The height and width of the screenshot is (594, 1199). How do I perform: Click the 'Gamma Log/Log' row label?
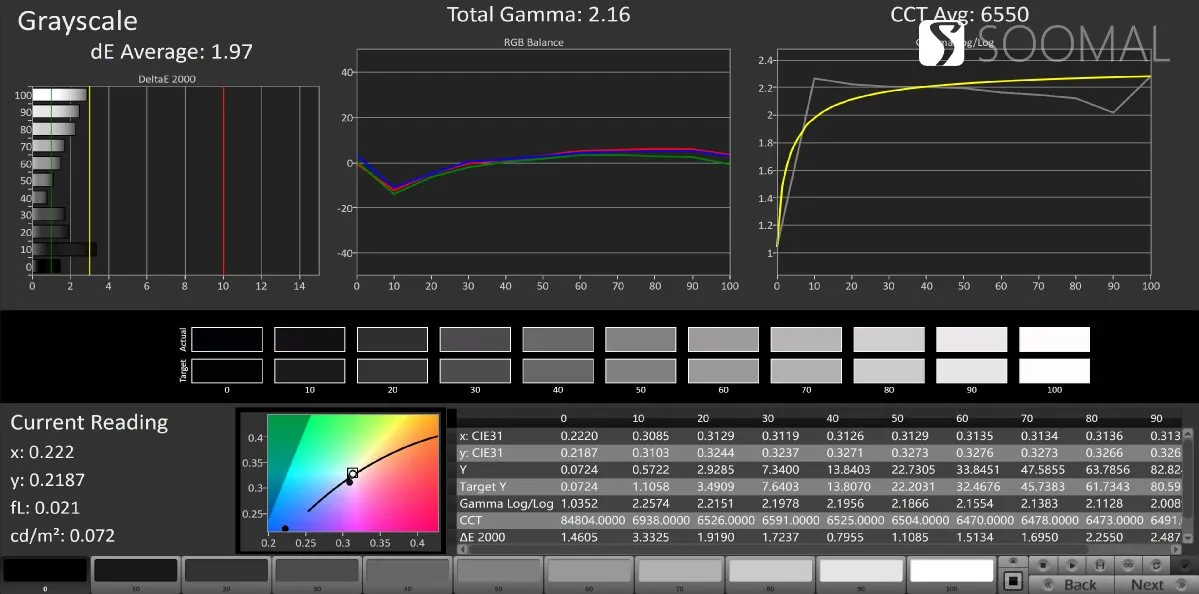(506, 503)
